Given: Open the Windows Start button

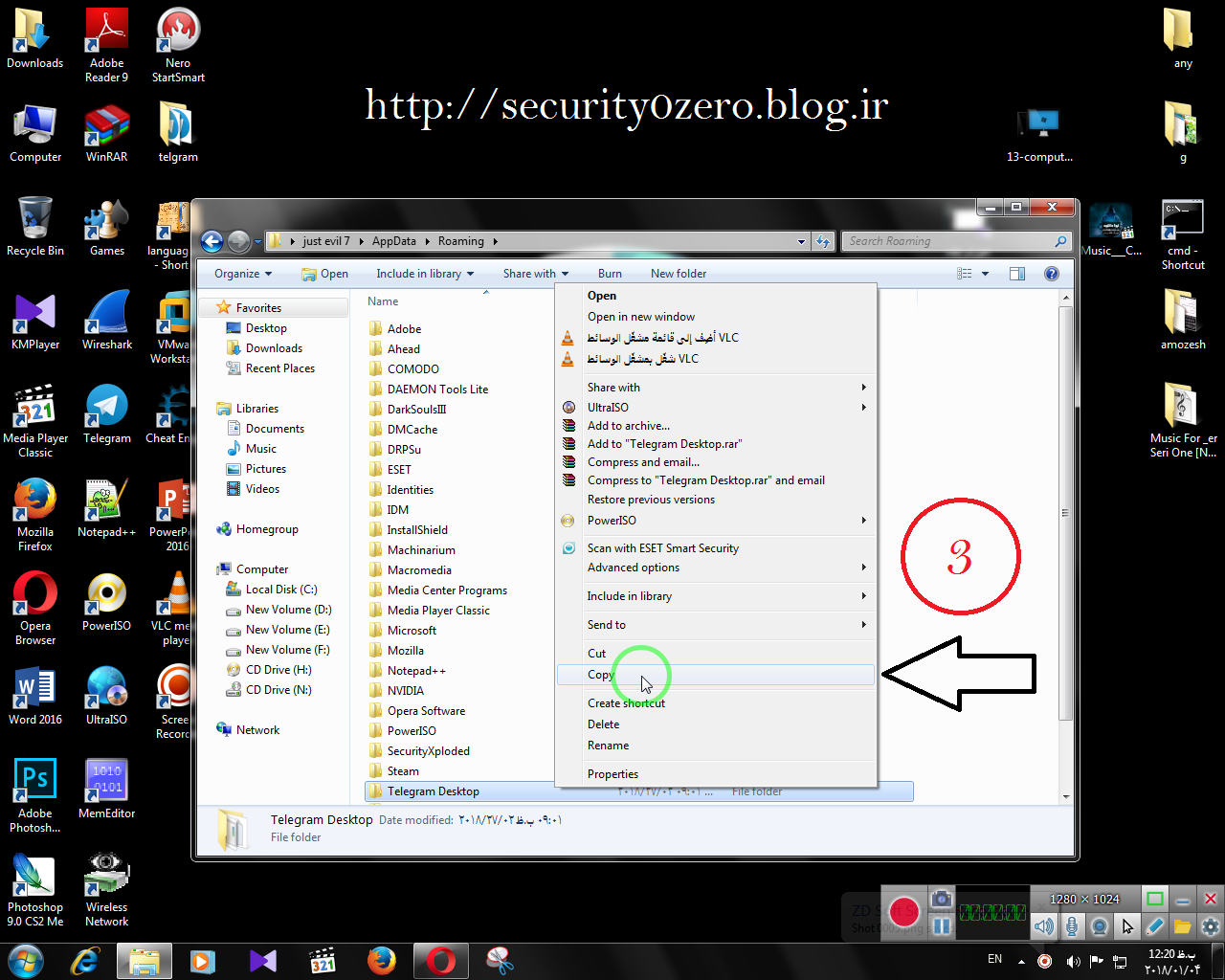Looking at the screenshot, I should tap(26, 960).
